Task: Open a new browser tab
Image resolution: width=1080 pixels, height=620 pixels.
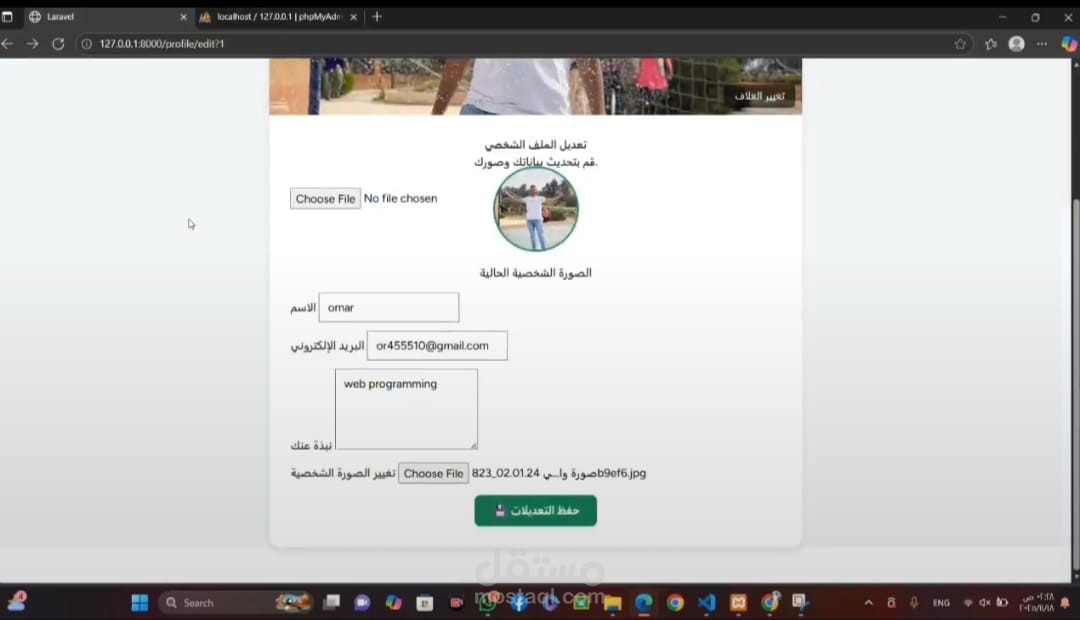Action: (x=377, y=17)
